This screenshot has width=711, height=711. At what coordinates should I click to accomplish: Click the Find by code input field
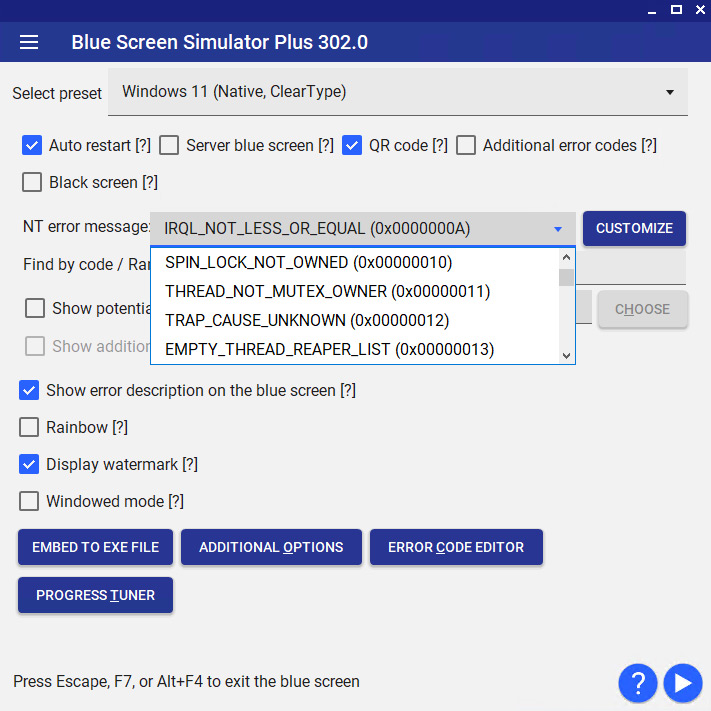[631, 267]
